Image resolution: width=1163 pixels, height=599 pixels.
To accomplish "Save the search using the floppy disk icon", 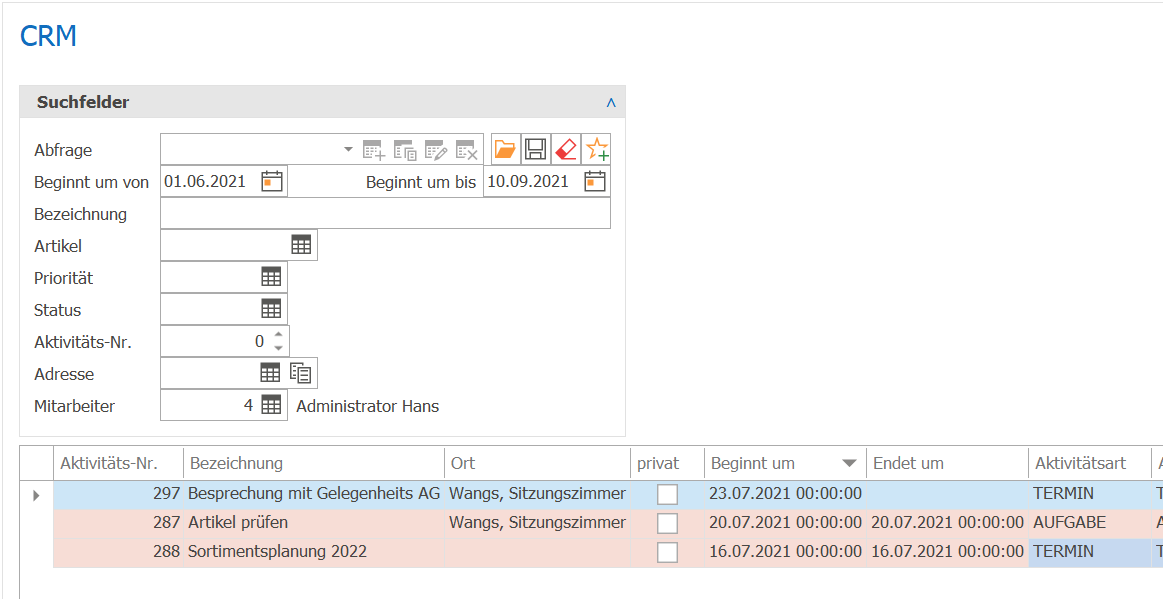I will point(536,150).
